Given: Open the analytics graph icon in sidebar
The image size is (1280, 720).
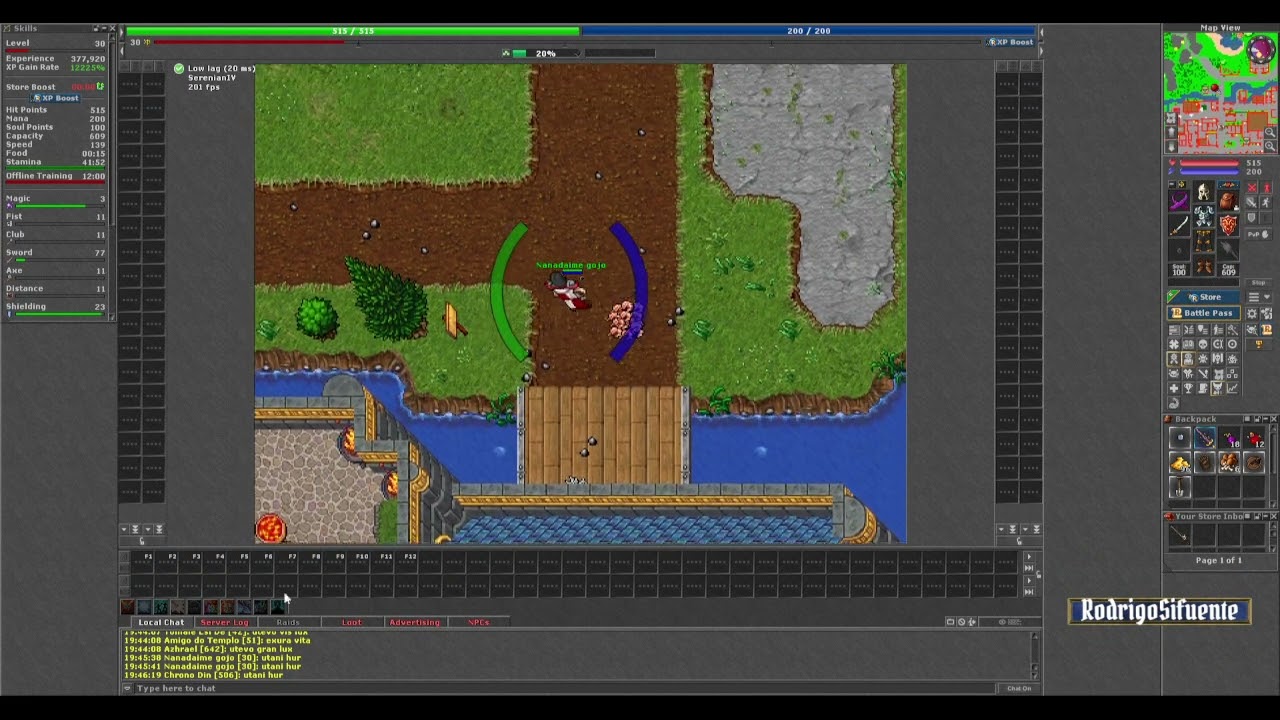Looking at the screenshot, I should point(1232,388).
